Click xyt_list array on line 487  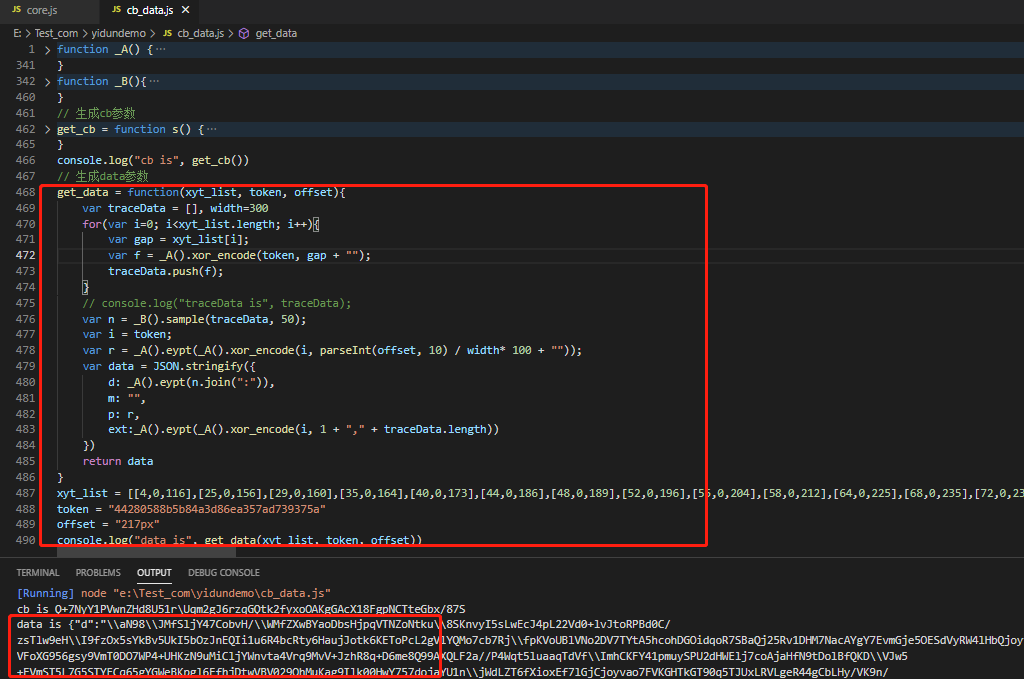pyautogui.click(x=575, y=493)
